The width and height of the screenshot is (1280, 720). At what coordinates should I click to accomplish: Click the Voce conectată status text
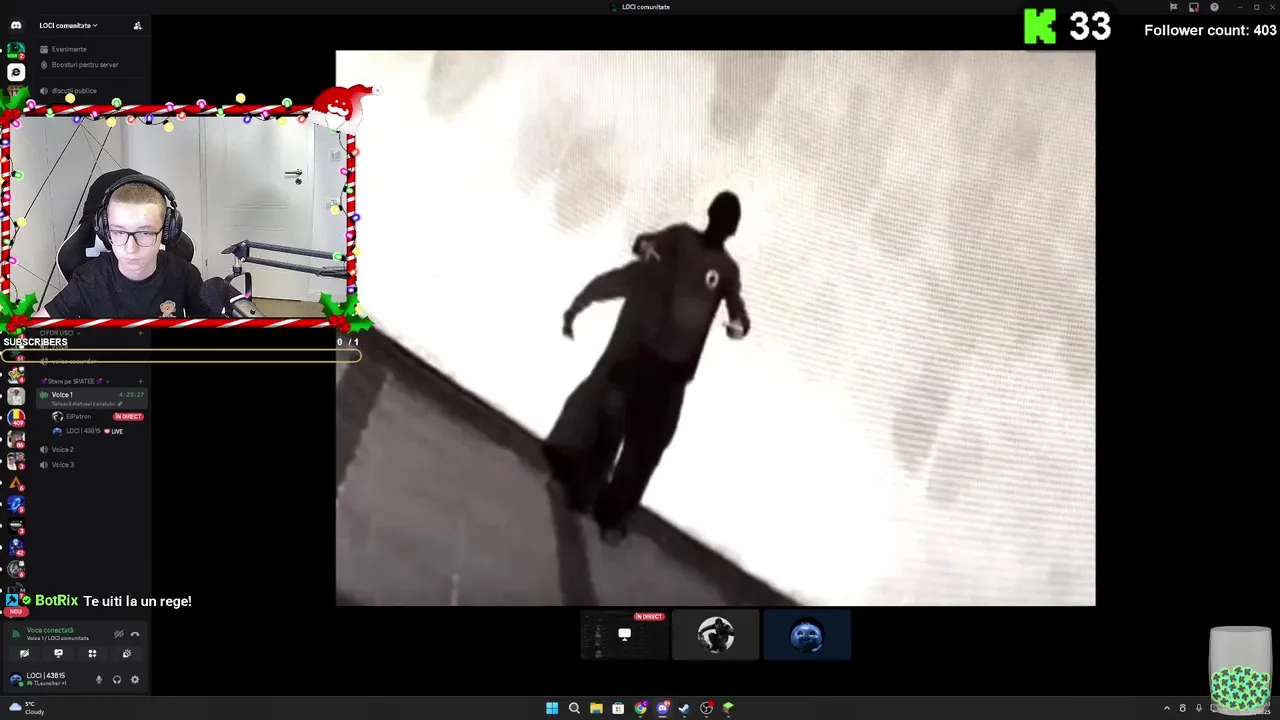click(50, 630)
